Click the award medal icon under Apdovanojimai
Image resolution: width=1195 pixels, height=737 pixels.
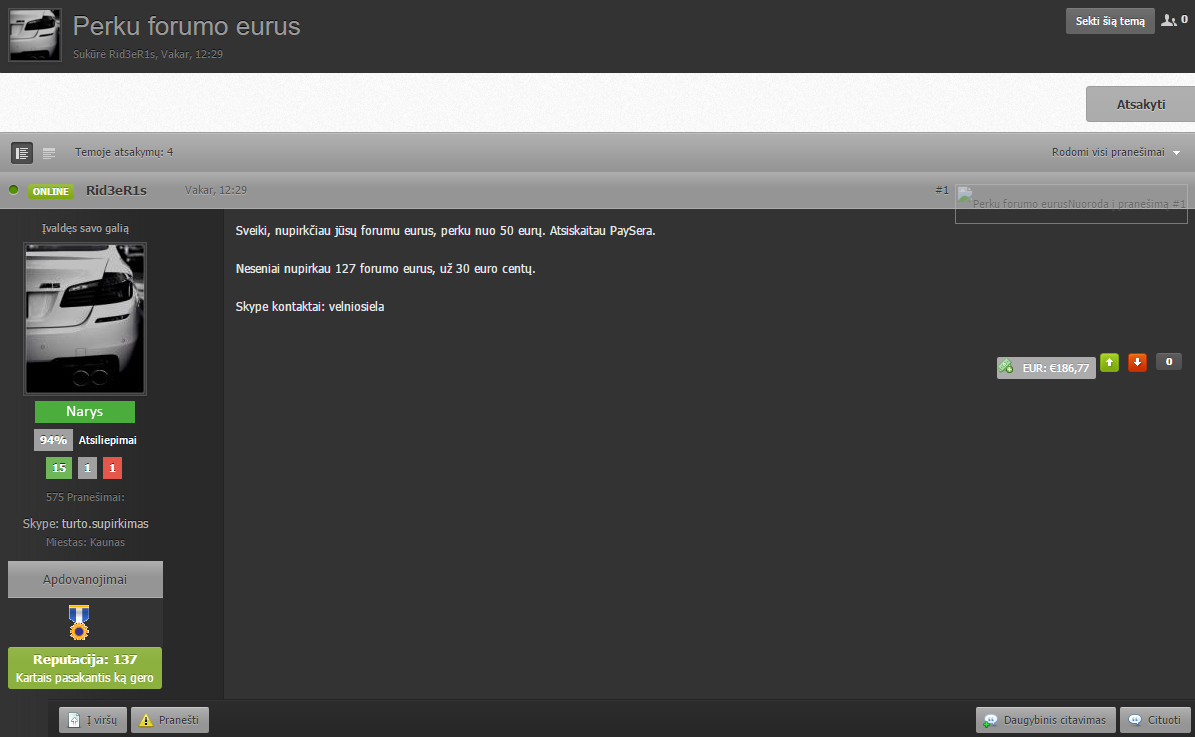(x=78, y=622)
